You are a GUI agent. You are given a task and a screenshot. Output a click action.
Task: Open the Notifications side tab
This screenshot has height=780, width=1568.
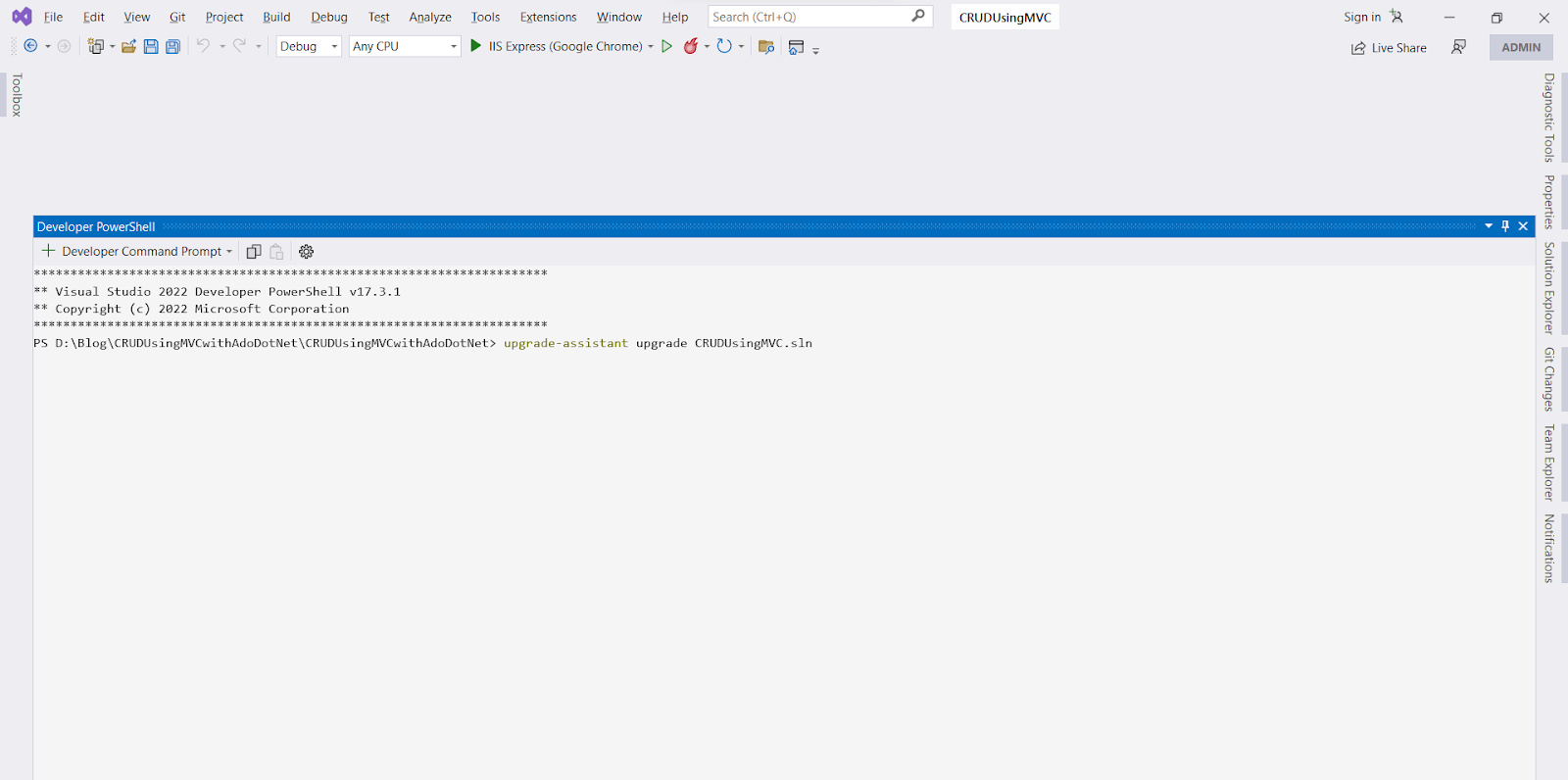[1549, 549]
